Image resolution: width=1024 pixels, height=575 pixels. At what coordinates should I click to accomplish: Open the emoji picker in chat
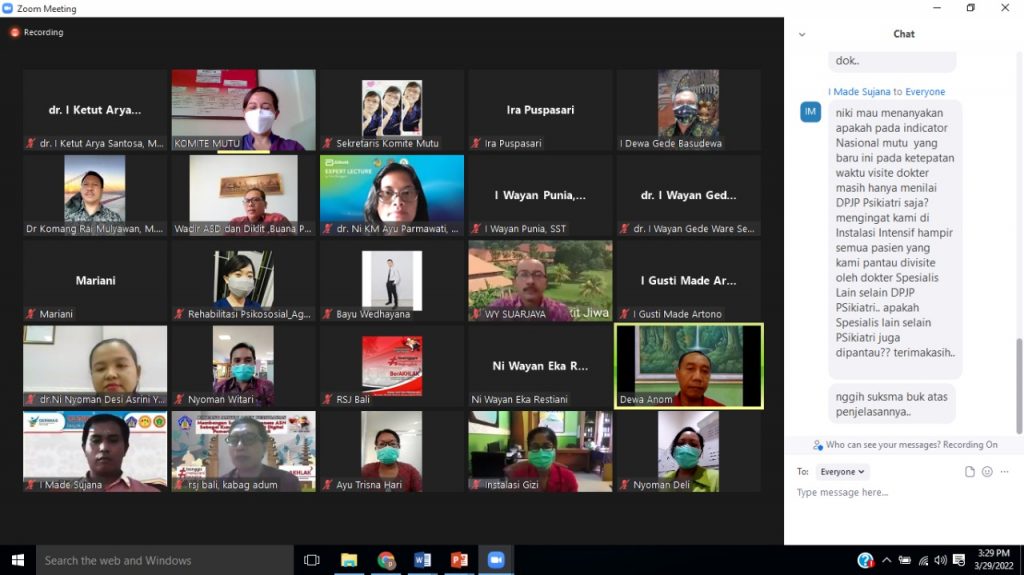(x=987, y=472)
